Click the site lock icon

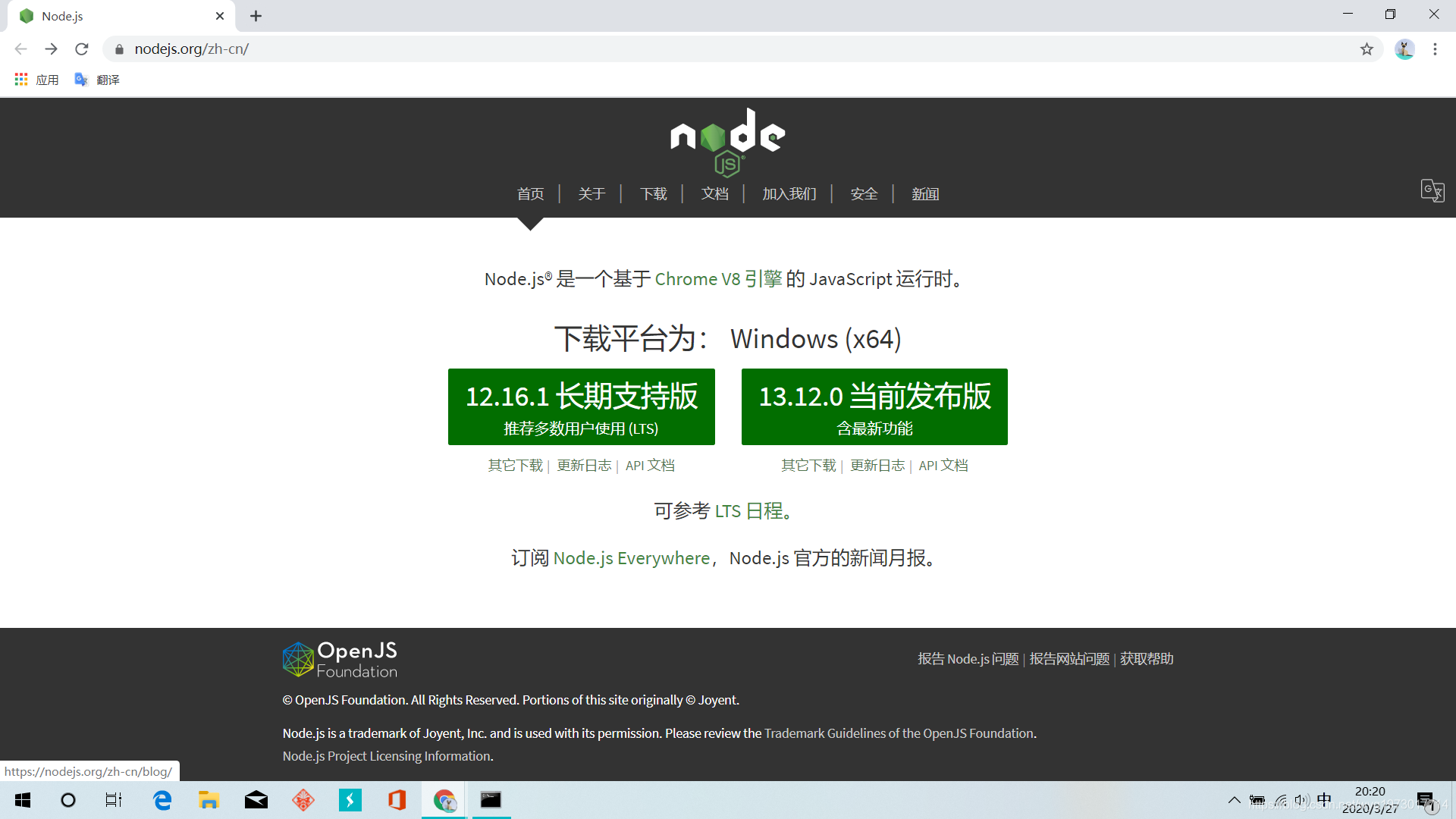point(119,49)
